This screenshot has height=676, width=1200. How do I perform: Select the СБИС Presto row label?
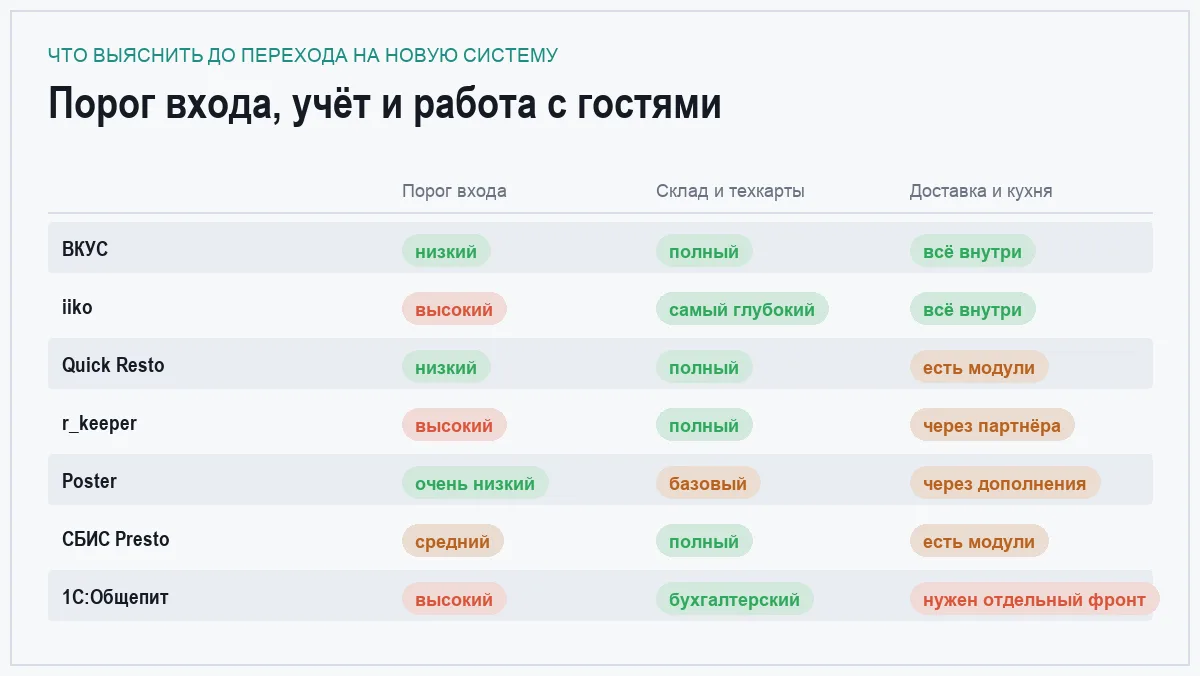tap(116, 539)
